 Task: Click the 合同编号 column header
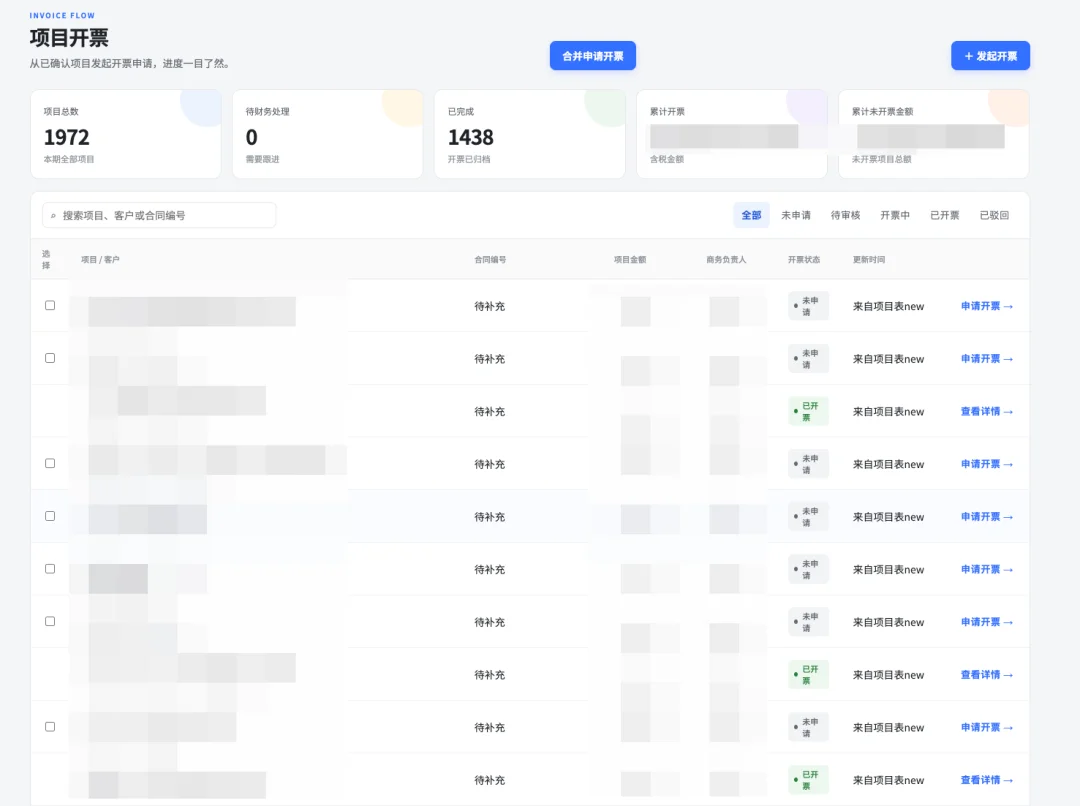click(490, 260)
